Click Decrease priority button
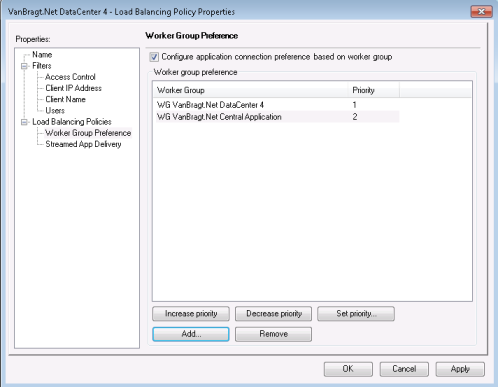Screen dimensions: 498x387 (274, 314)
